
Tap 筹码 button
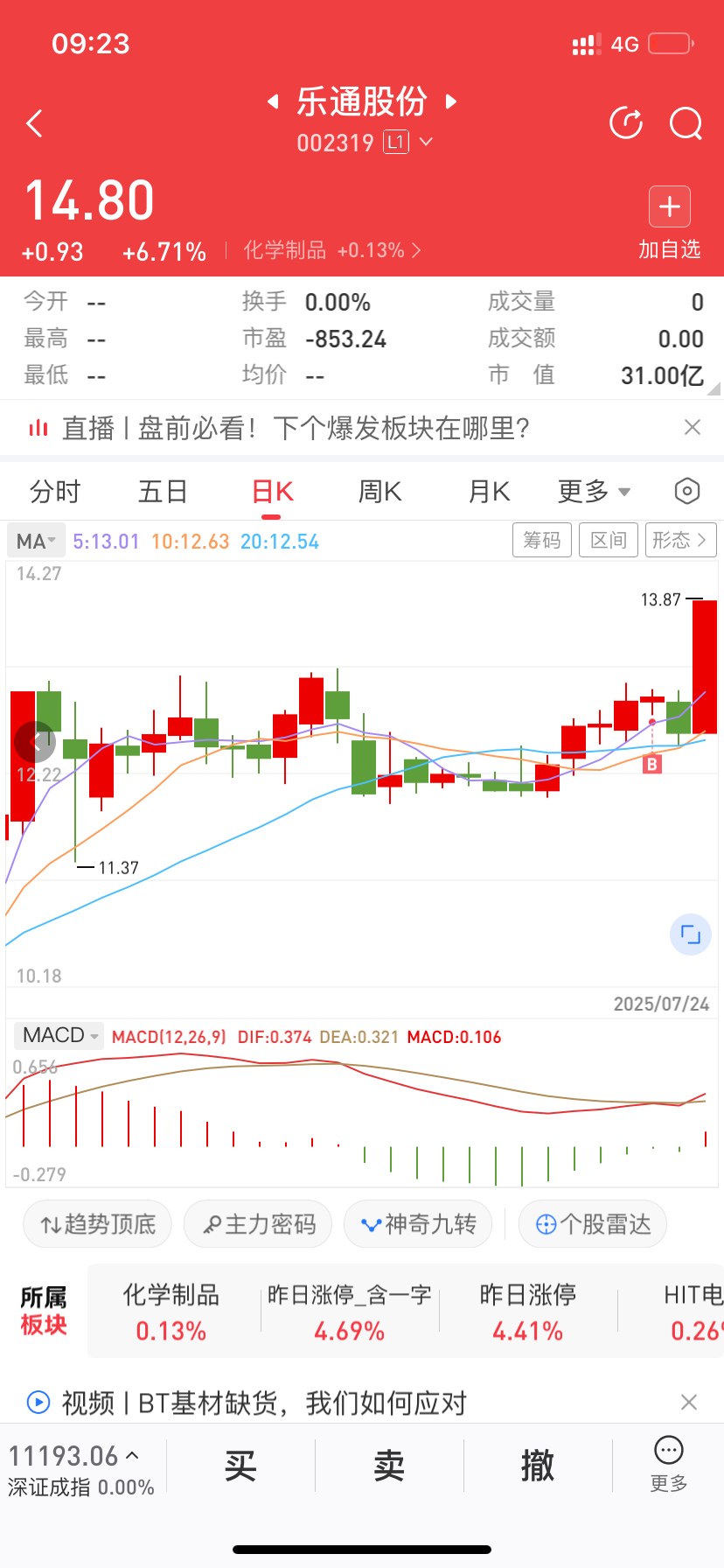click(542, 540)
